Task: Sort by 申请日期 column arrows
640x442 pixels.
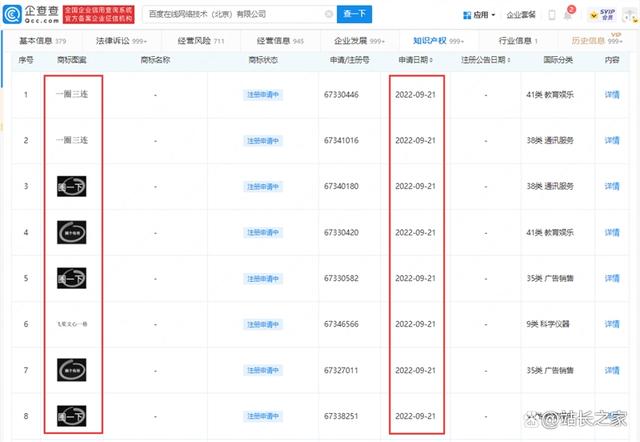Action: click(431, 60)
